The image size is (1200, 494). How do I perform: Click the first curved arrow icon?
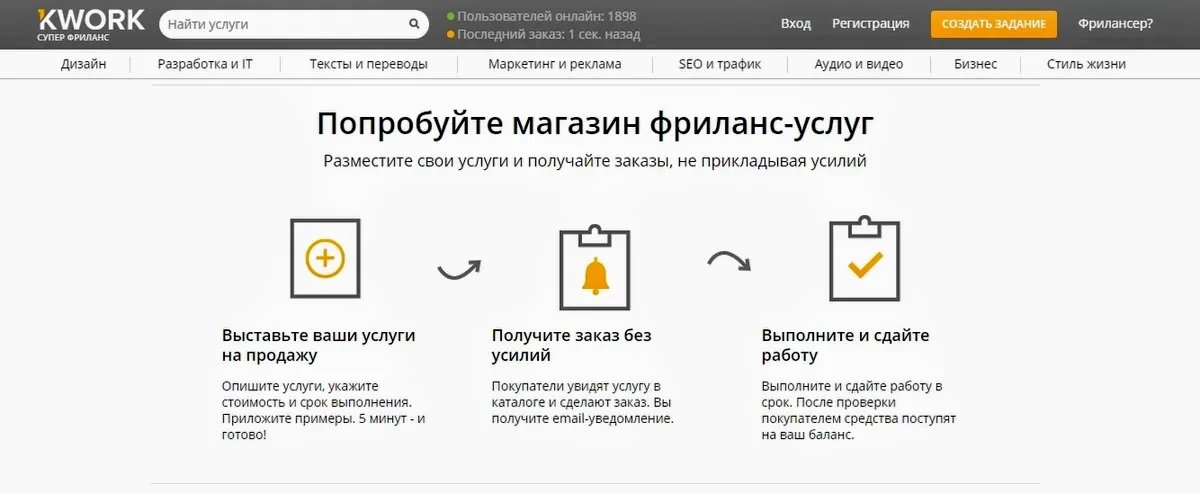click(459, 269)
